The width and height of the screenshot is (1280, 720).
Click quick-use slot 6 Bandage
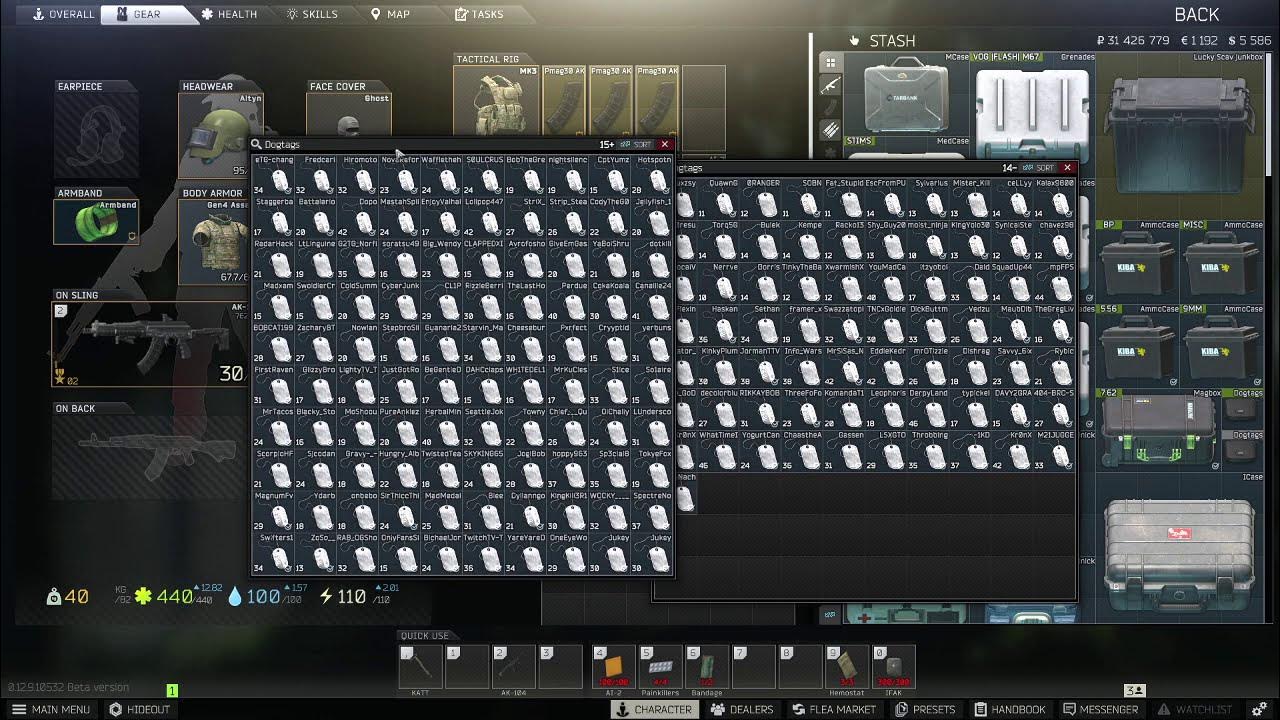[x=706, y=667]
